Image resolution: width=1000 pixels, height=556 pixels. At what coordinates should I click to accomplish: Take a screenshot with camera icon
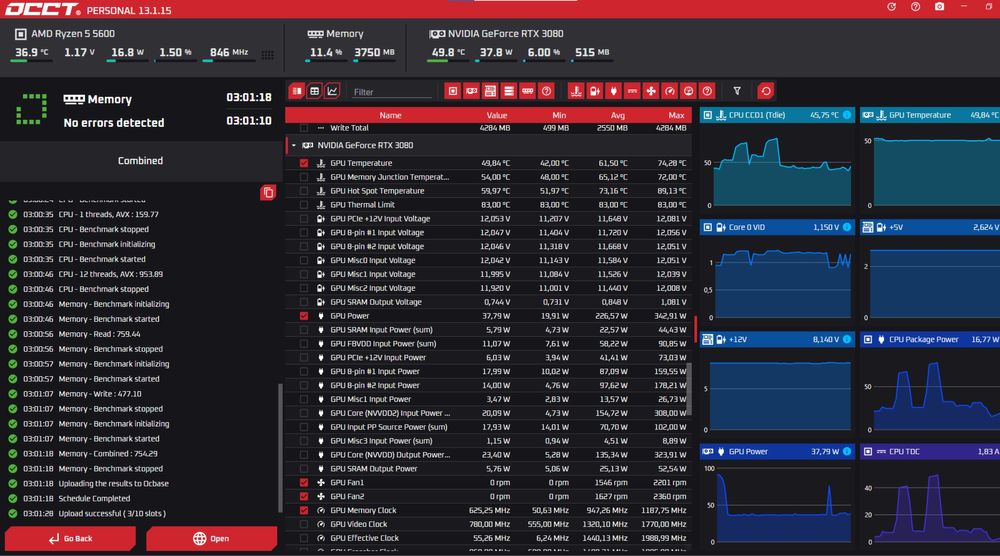click(939, 7)
